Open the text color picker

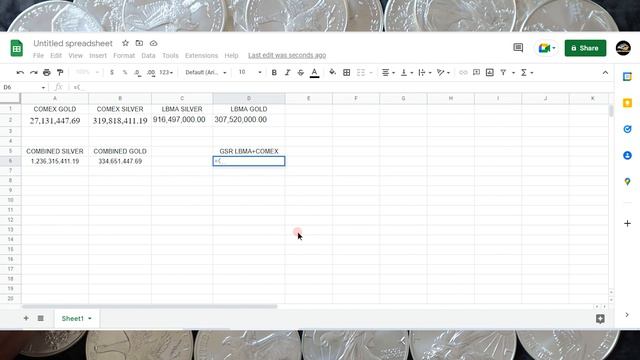[314, 73]
